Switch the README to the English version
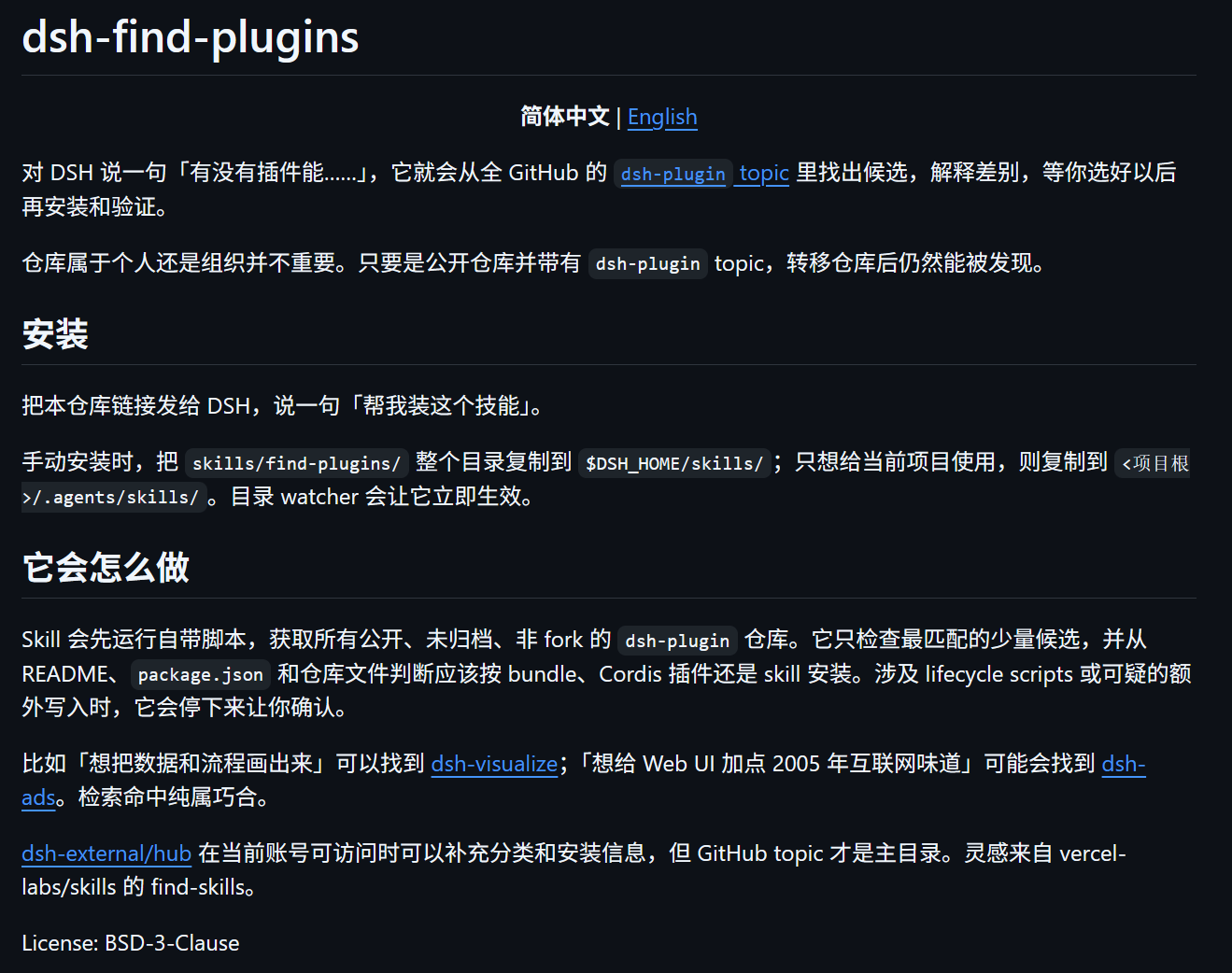1232x973 pixels. click(x=662, y=117)
